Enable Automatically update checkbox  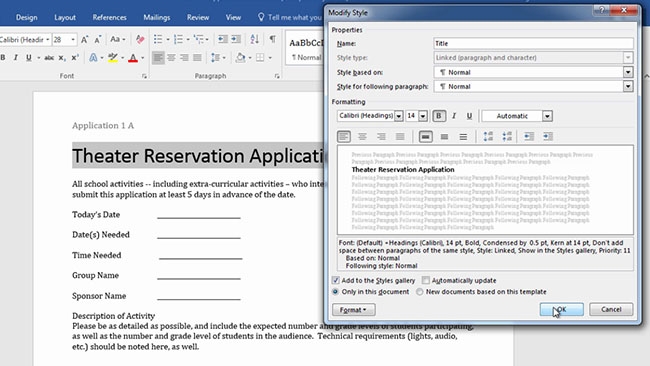426,280
